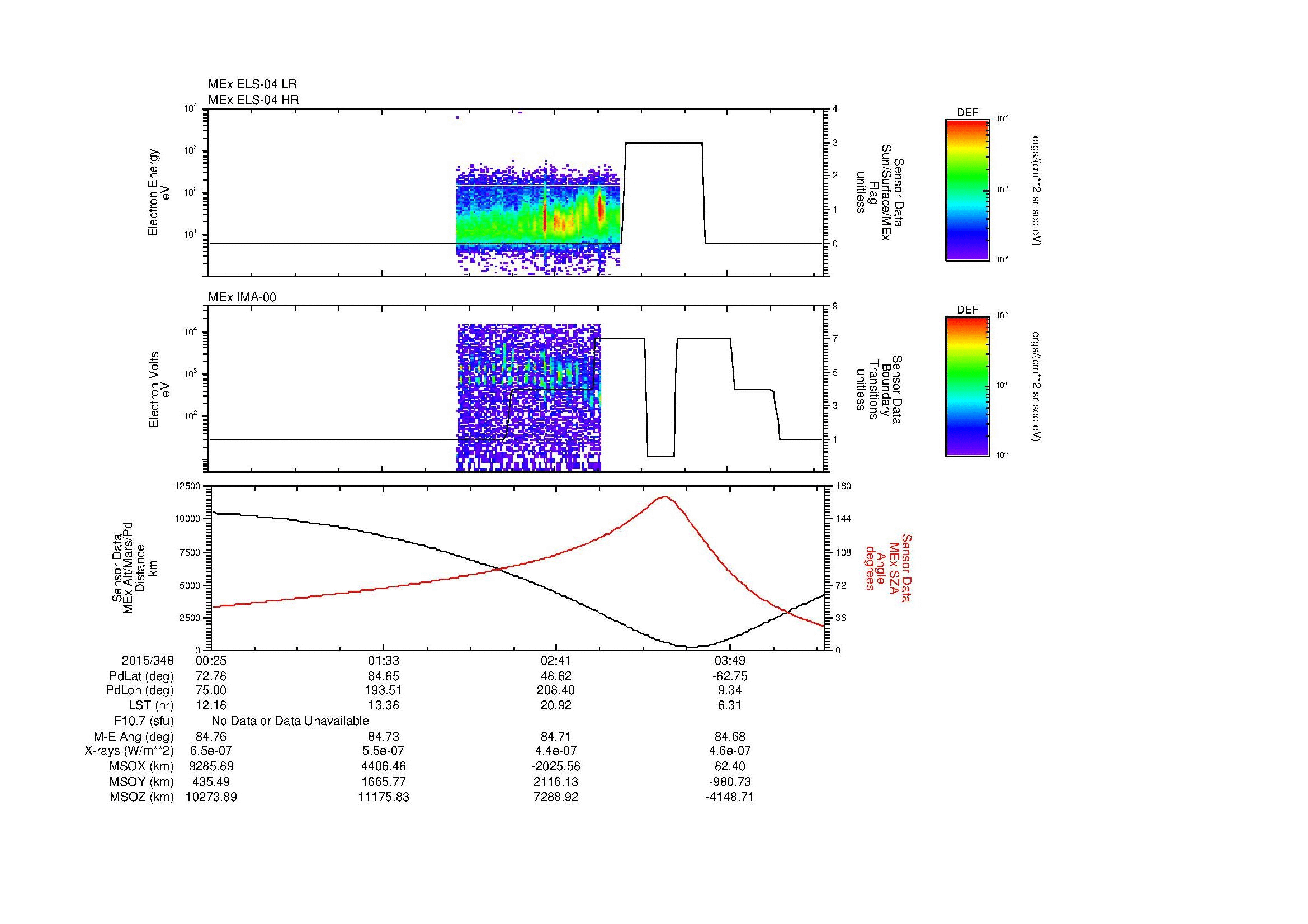Click the '01:33' time tick label

point(384,660)
